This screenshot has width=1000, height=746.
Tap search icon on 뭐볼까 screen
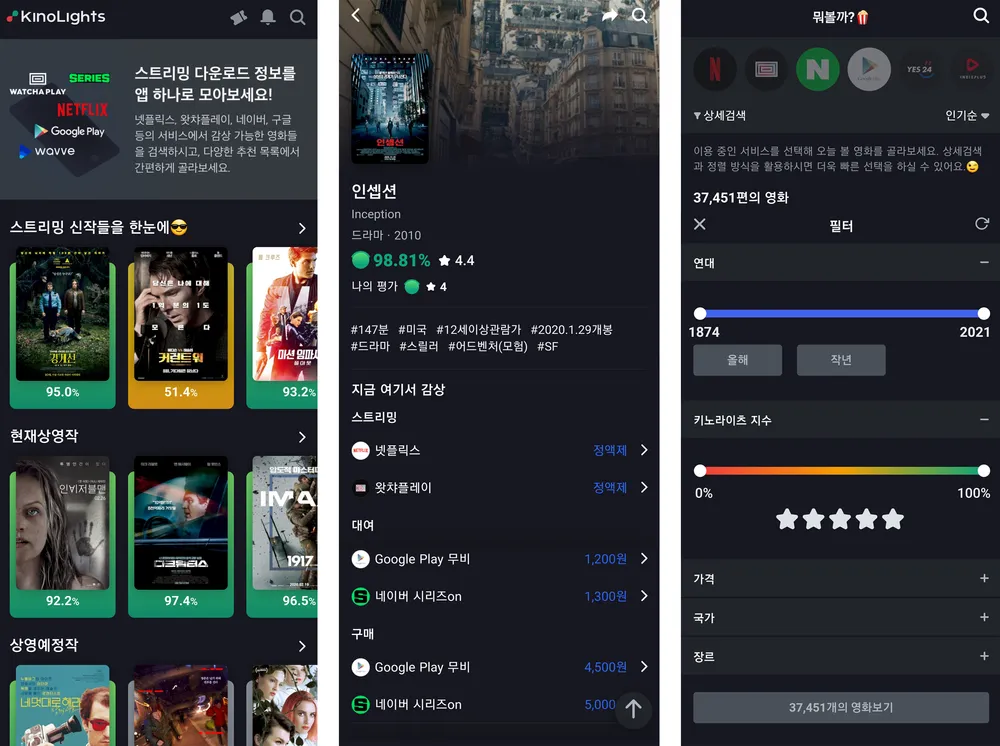click(x=981, y=15)
